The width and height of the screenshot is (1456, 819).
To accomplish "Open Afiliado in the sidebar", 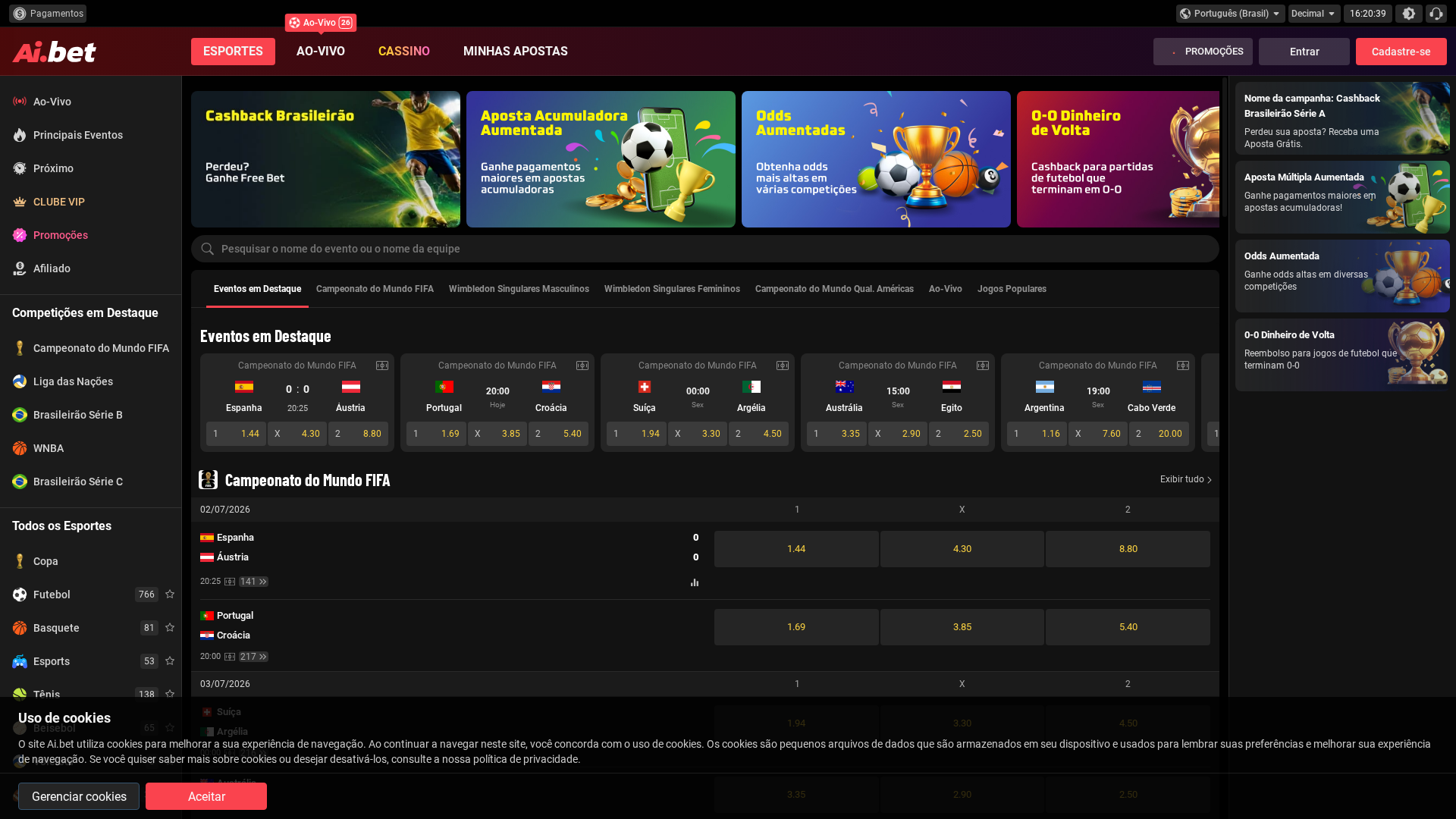I will (x=91, y=268).
